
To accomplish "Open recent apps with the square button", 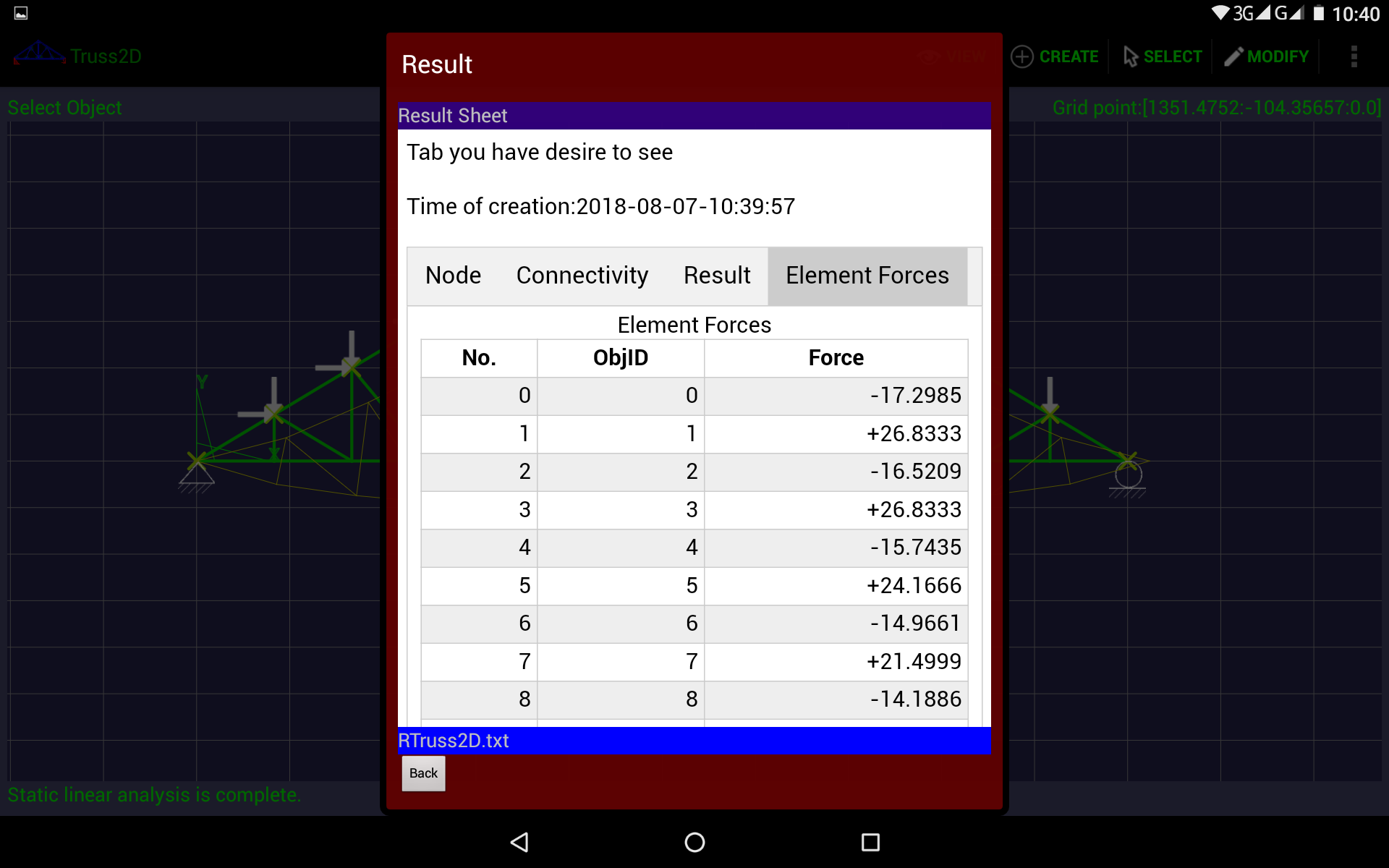I will point(870,842).
